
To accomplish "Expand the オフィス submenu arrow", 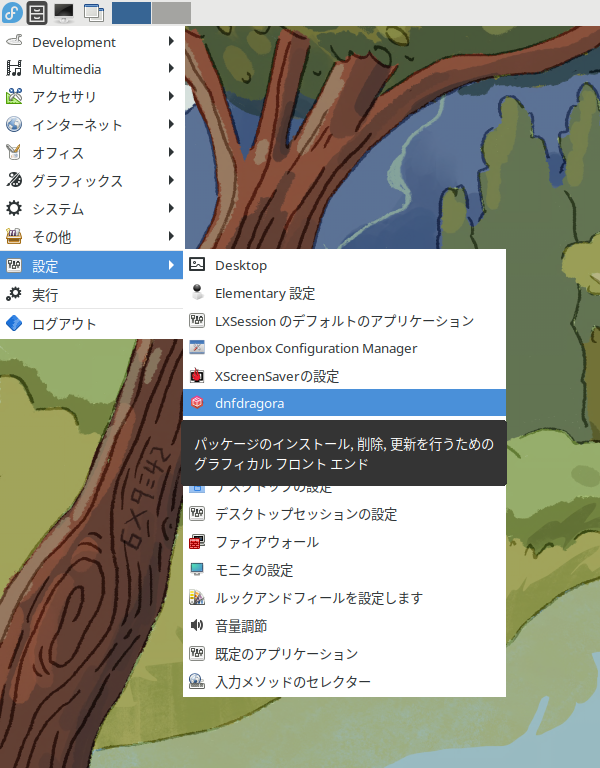I will click(171, 152).
